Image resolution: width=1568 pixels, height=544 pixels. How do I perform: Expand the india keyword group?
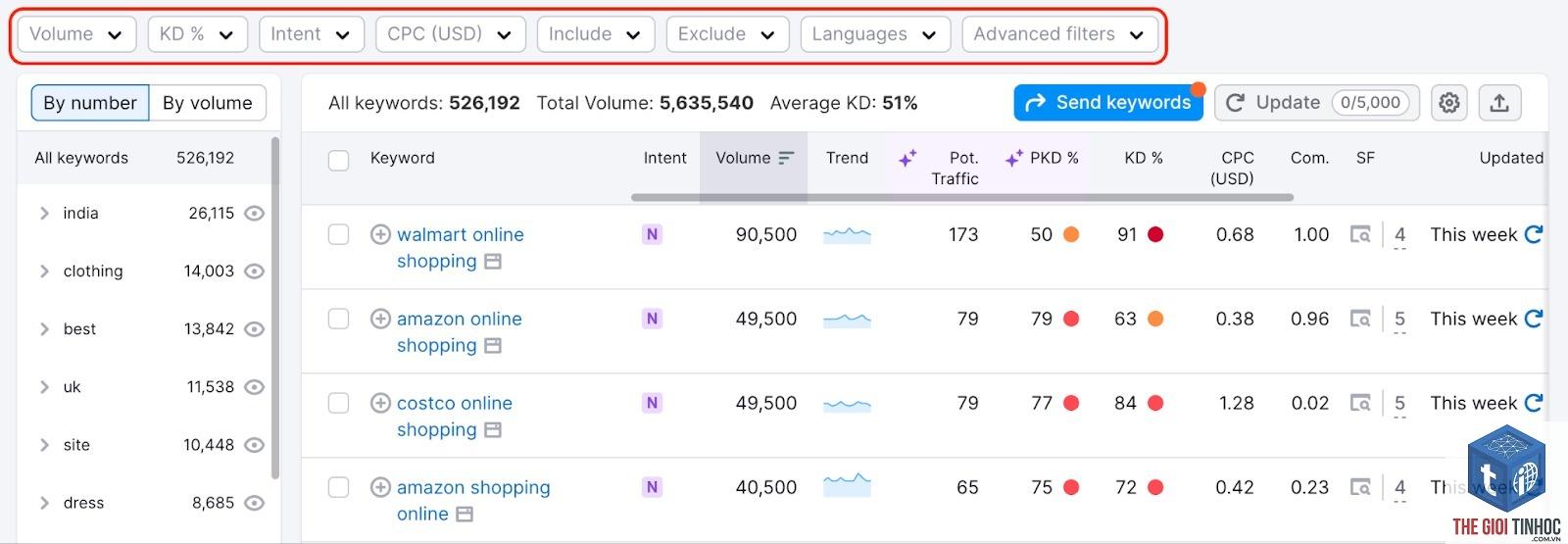click(44, 213)
